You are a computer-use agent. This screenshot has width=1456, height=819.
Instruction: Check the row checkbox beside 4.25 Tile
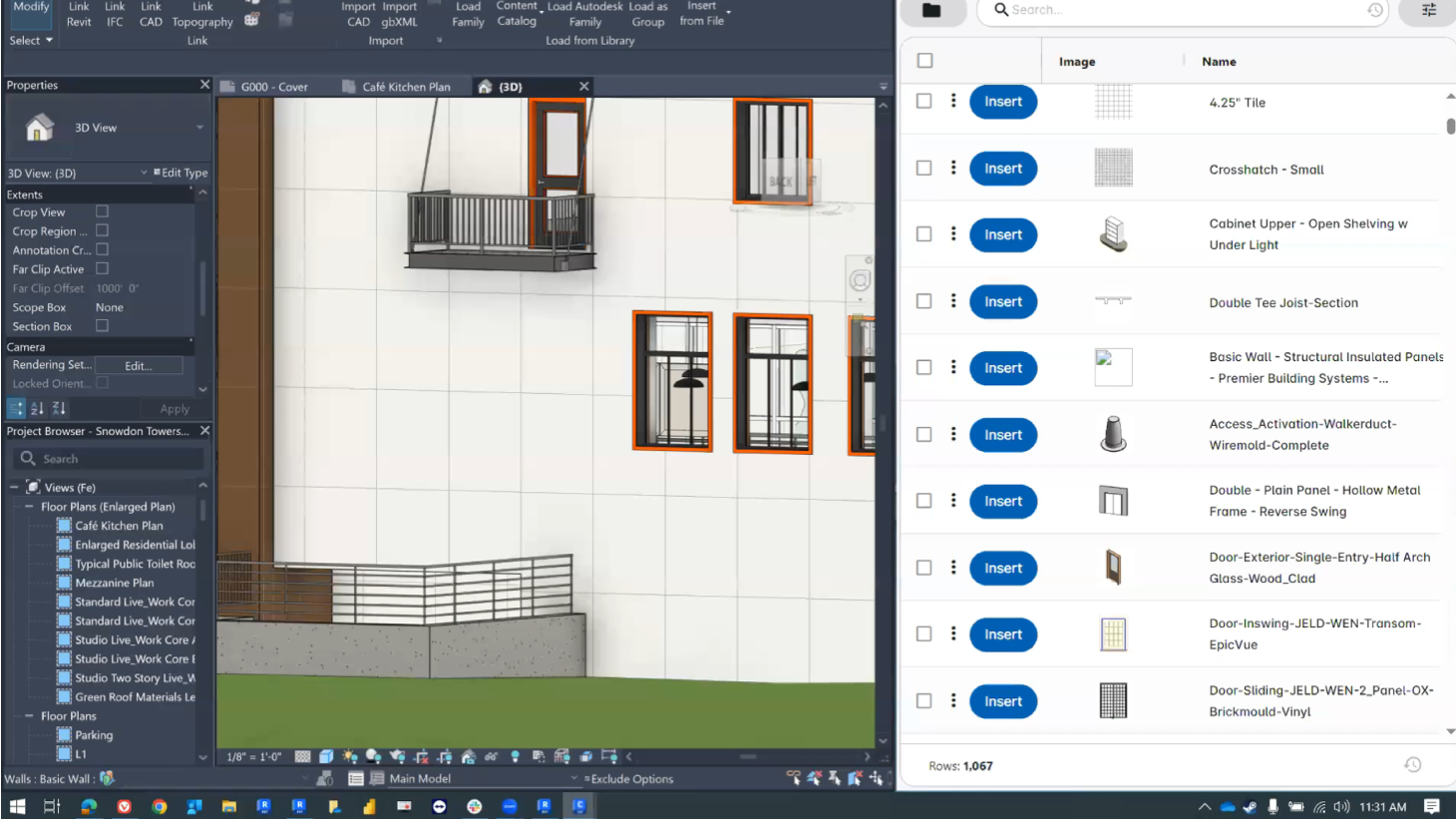coord(923,101)
